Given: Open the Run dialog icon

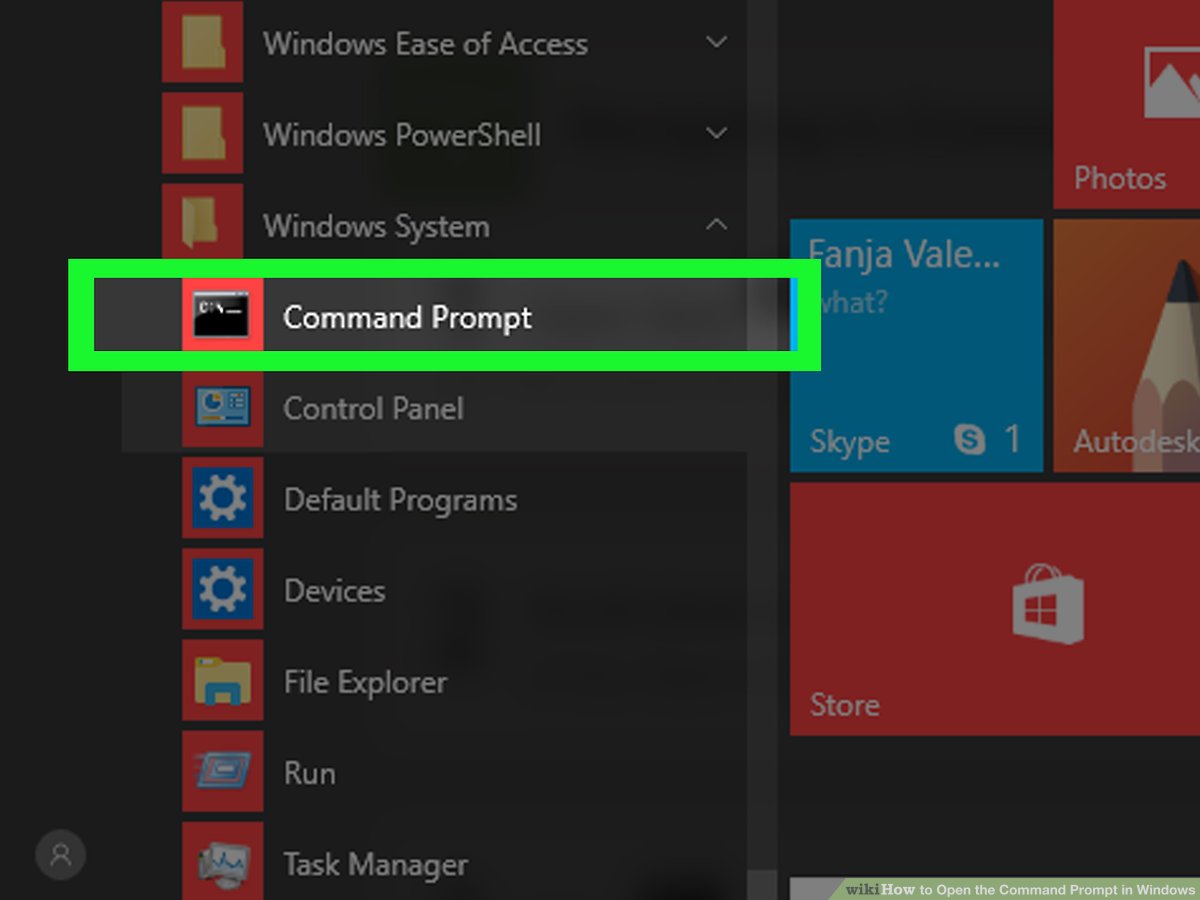Looking at the screenshot, I should click(222, 772).
